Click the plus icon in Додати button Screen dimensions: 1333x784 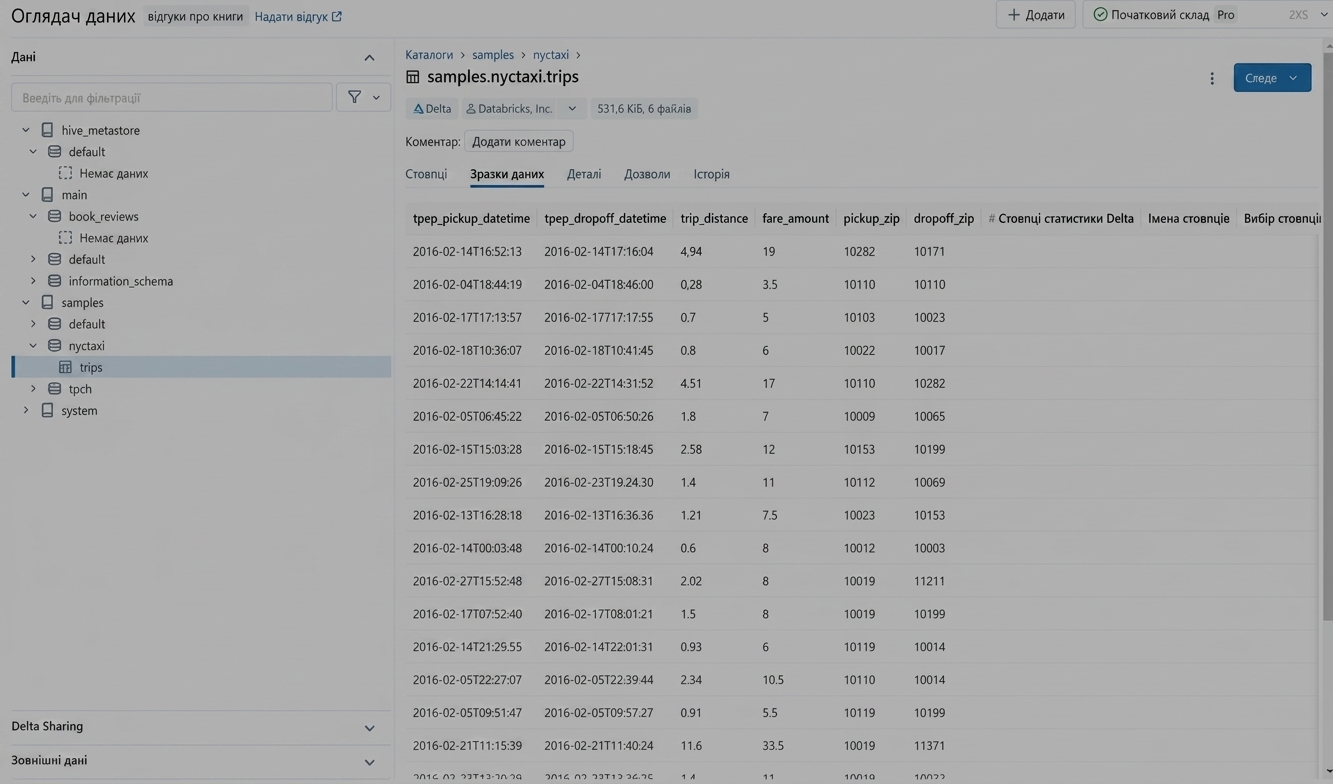[1014, 15]
